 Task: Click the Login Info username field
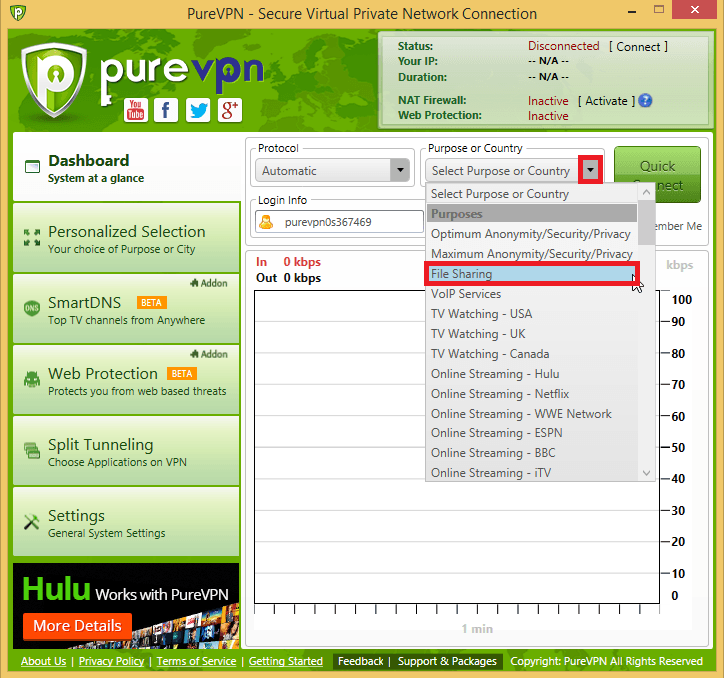click(x=350, y=222)
